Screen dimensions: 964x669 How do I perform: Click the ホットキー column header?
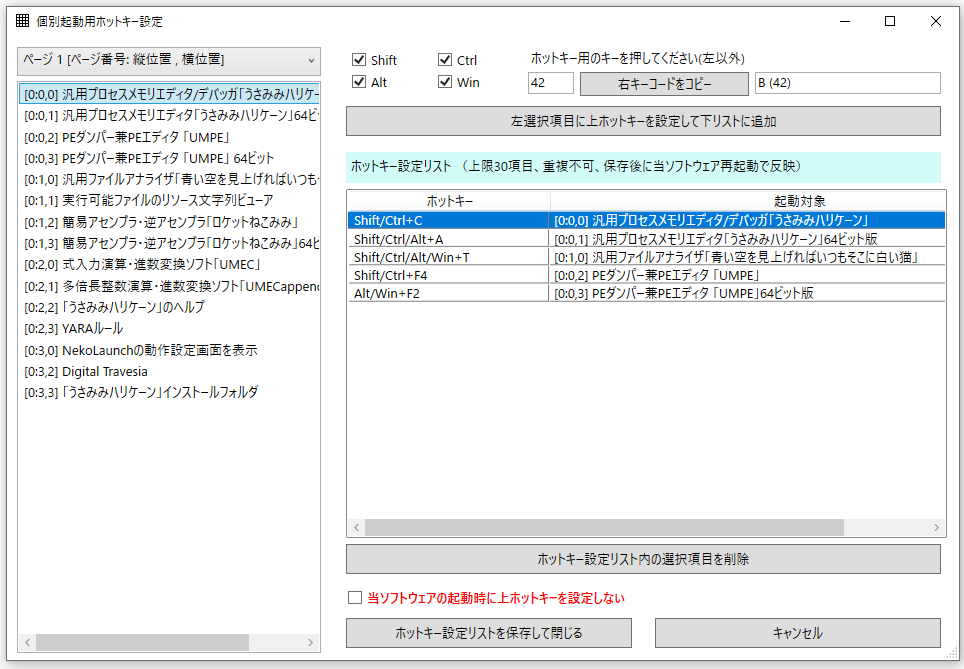tap(449, 201)
